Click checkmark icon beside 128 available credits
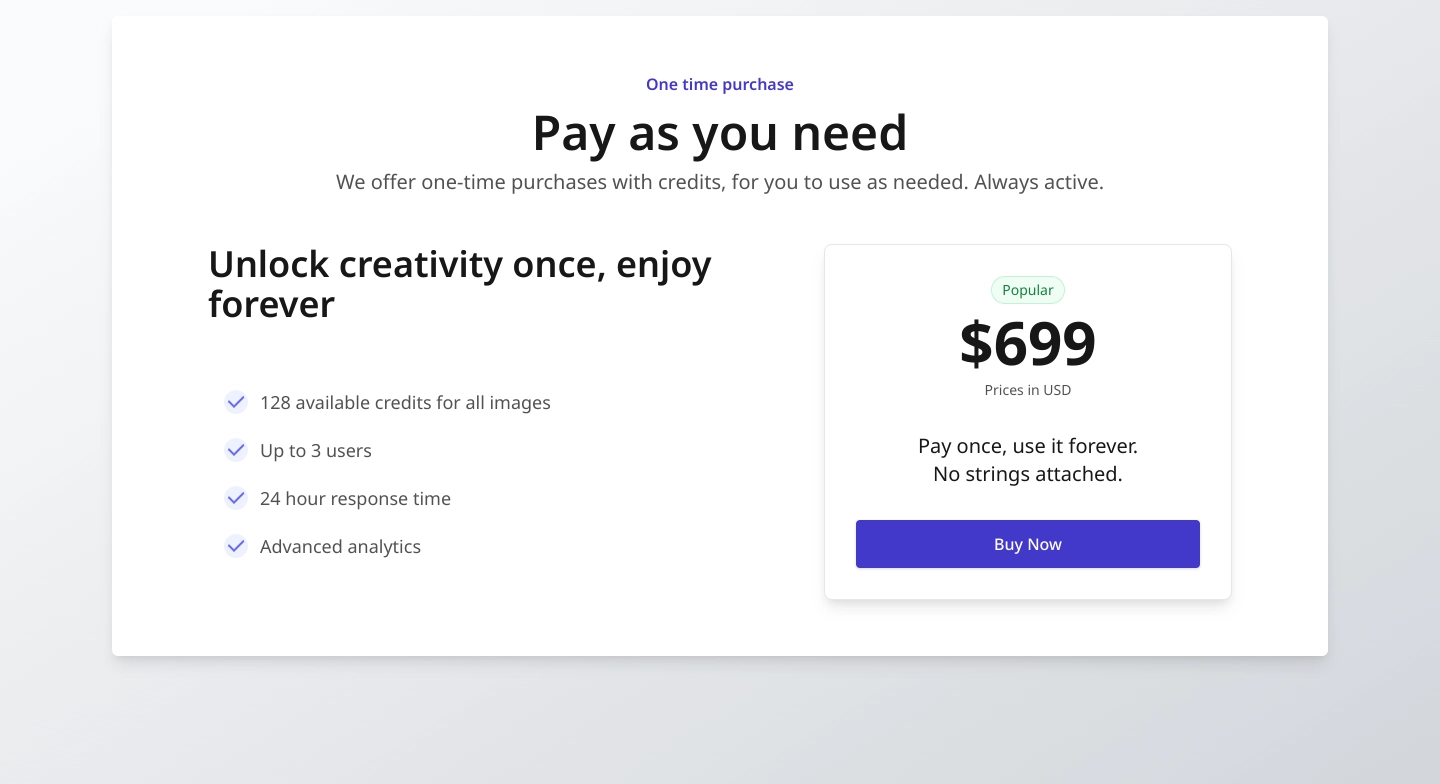The height and width of the screenshot is (784, 1440). pyautogui.click(x=236, y=402)
